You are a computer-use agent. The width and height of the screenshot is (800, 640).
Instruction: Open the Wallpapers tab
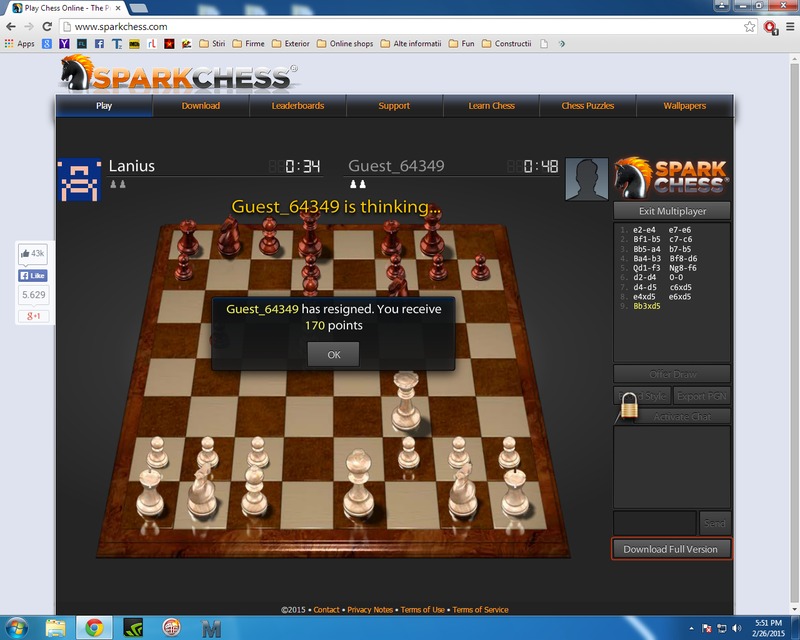tap(685, 106)
